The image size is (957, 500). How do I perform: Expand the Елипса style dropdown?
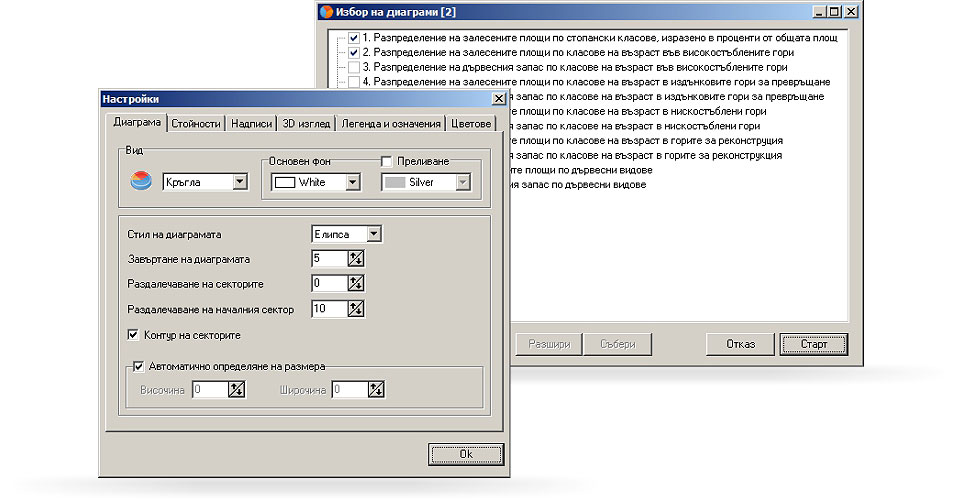tap(373, 234)
